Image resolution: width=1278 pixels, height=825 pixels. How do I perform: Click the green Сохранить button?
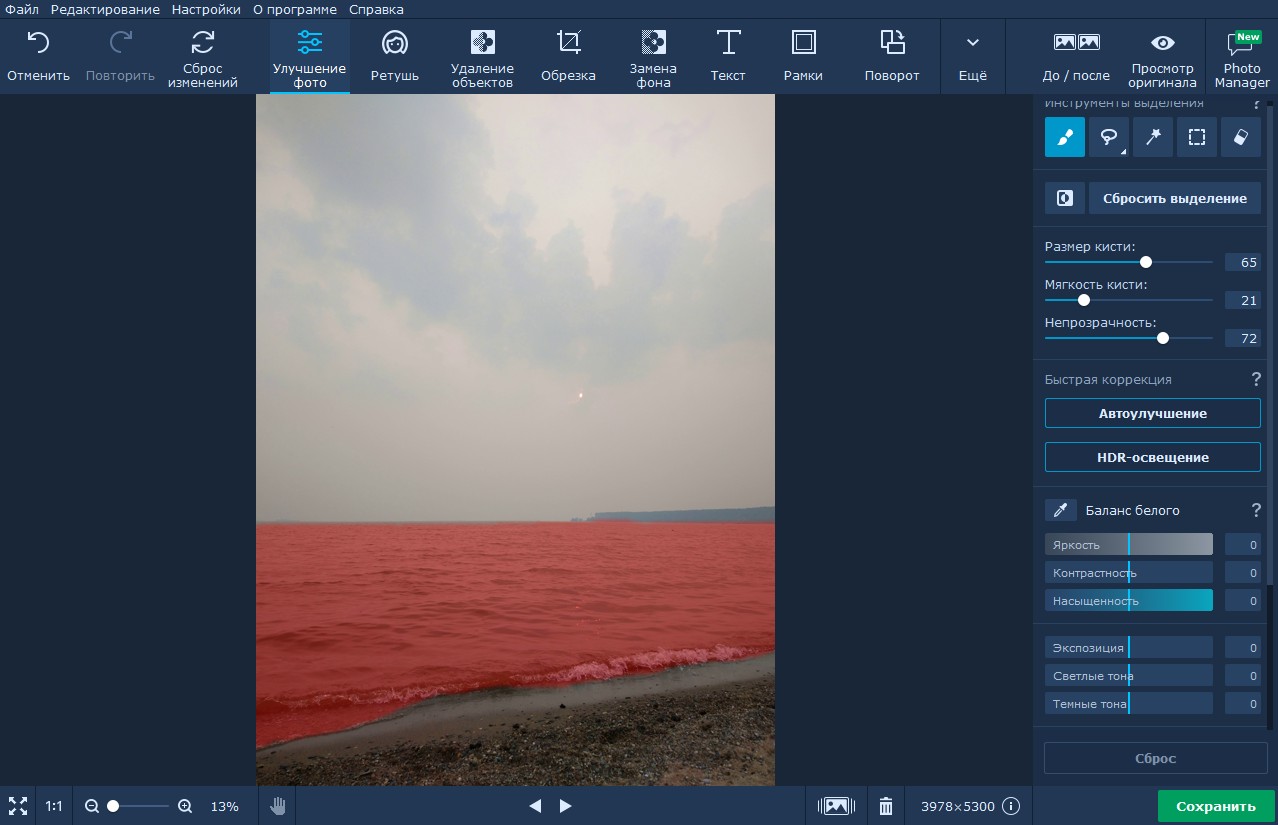pyautogui.click(x=1215, y=806)
